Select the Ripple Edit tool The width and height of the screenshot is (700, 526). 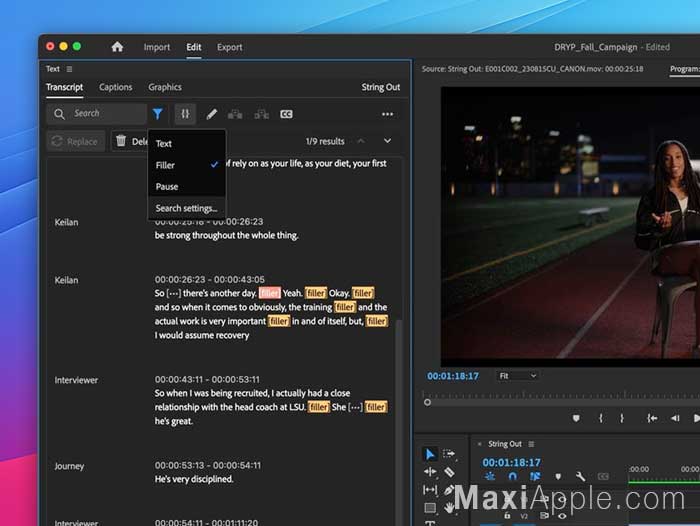430,472
